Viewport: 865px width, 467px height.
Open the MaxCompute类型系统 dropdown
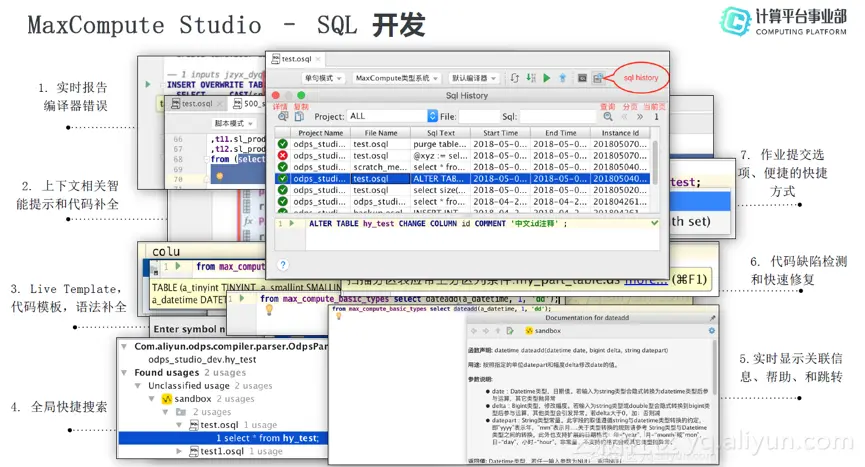tap(396, 78)
